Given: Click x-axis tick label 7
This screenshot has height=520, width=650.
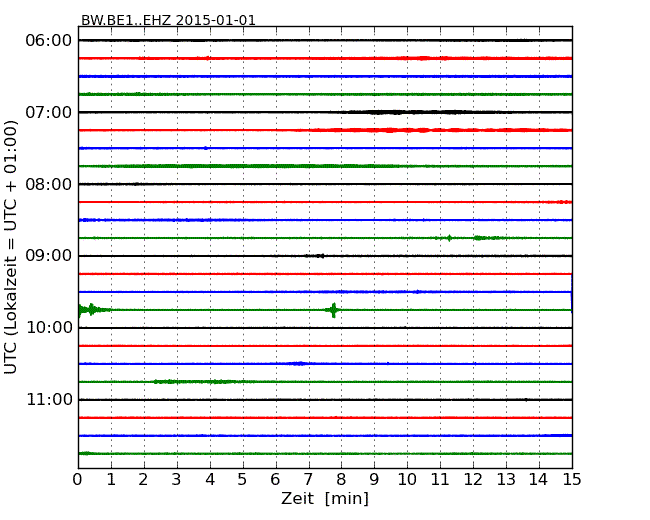Looking at the screenshot, I should (308, 480).
